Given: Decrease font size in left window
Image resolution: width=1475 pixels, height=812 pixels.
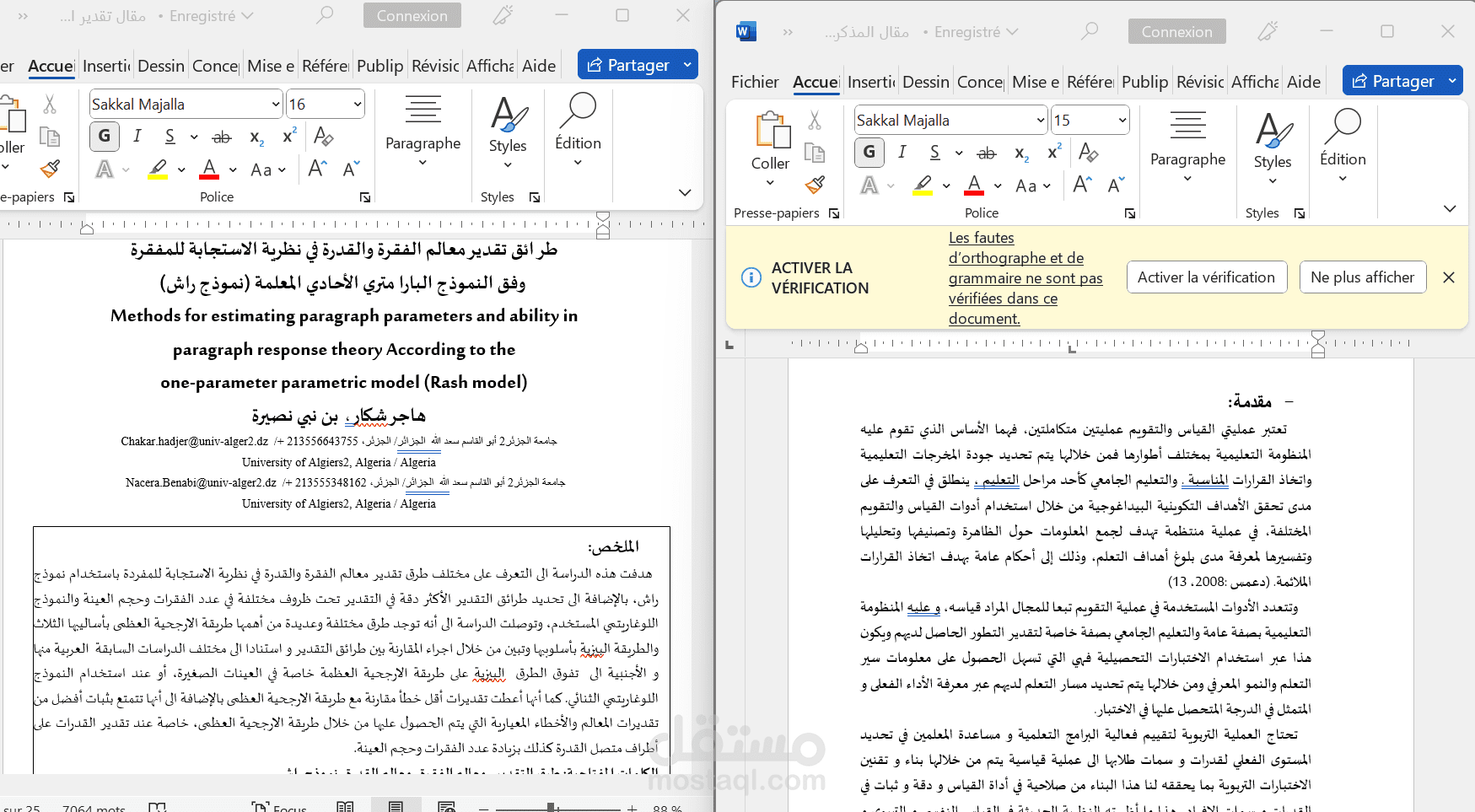Looking at the screenshot, I should point(352,169).
